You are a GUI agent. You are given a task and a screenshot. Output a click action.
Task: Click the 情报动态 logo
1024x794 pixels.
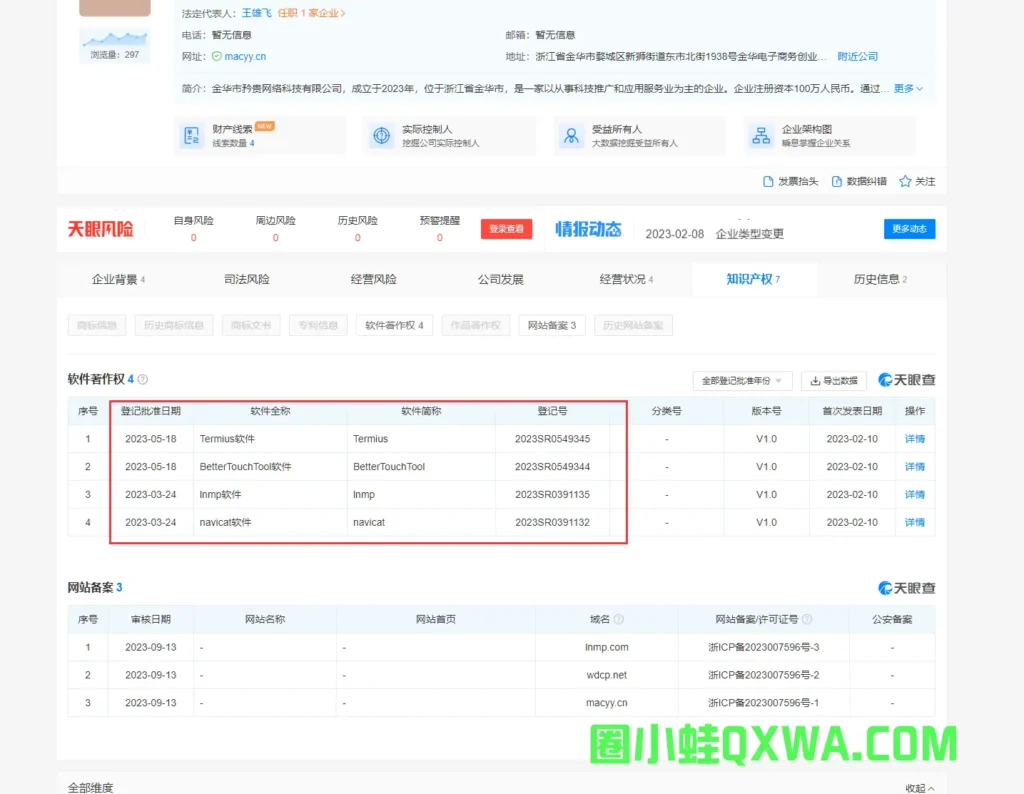coord(588,229)
